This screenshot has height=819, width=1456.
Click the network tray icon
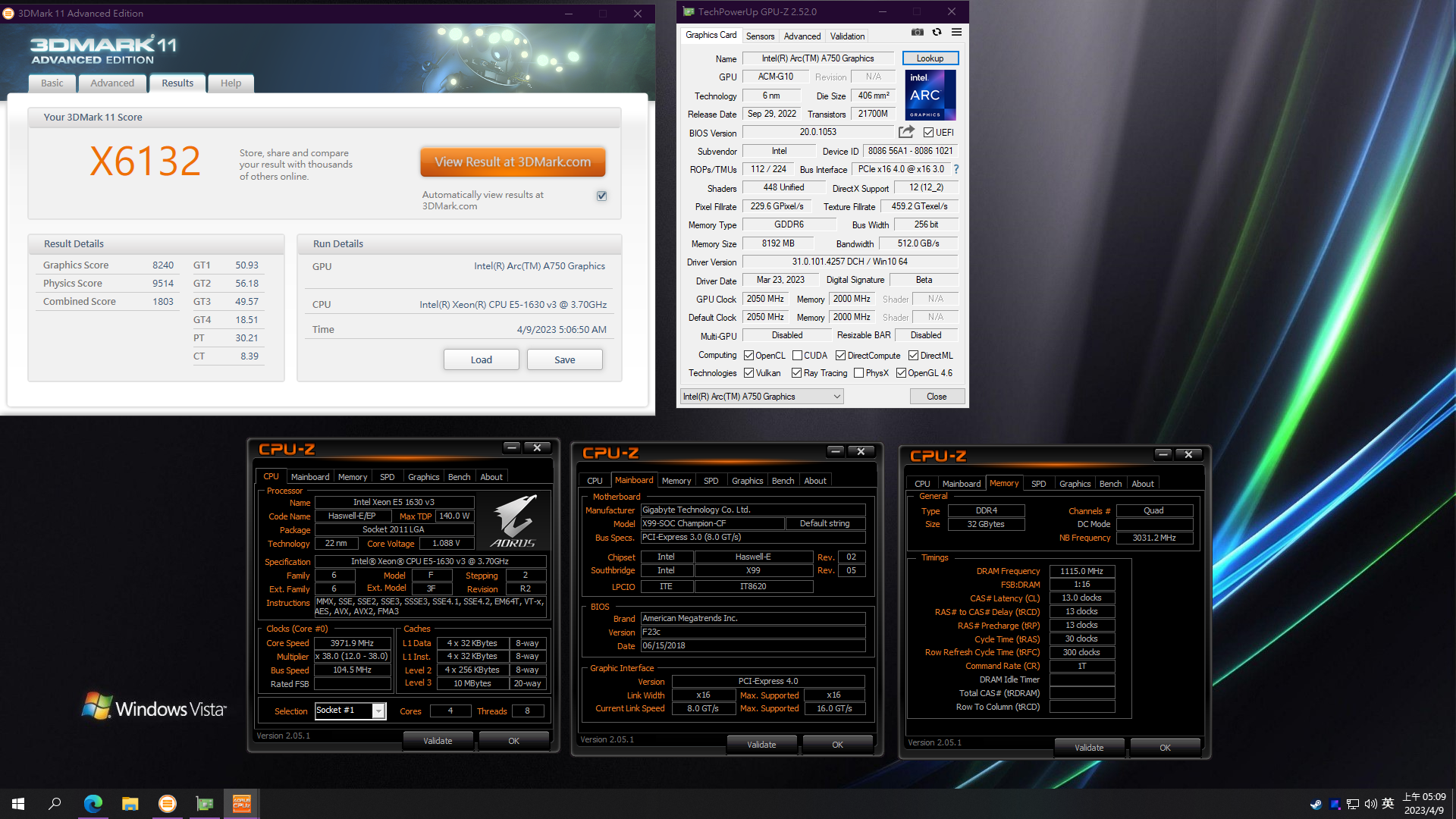[x=1352, y=804]
